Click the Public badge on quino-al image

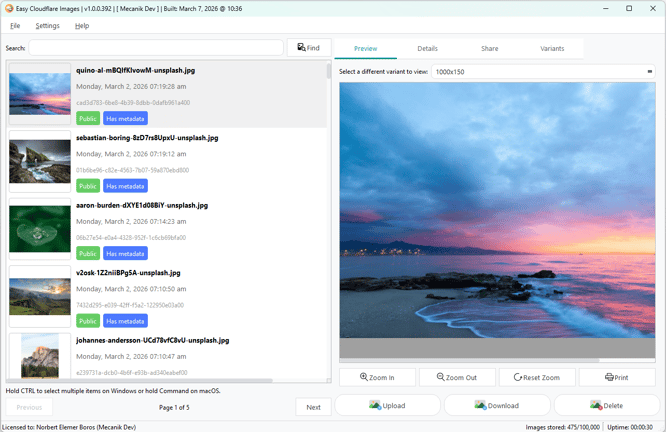pyautogui.click(x=88, y=119)
